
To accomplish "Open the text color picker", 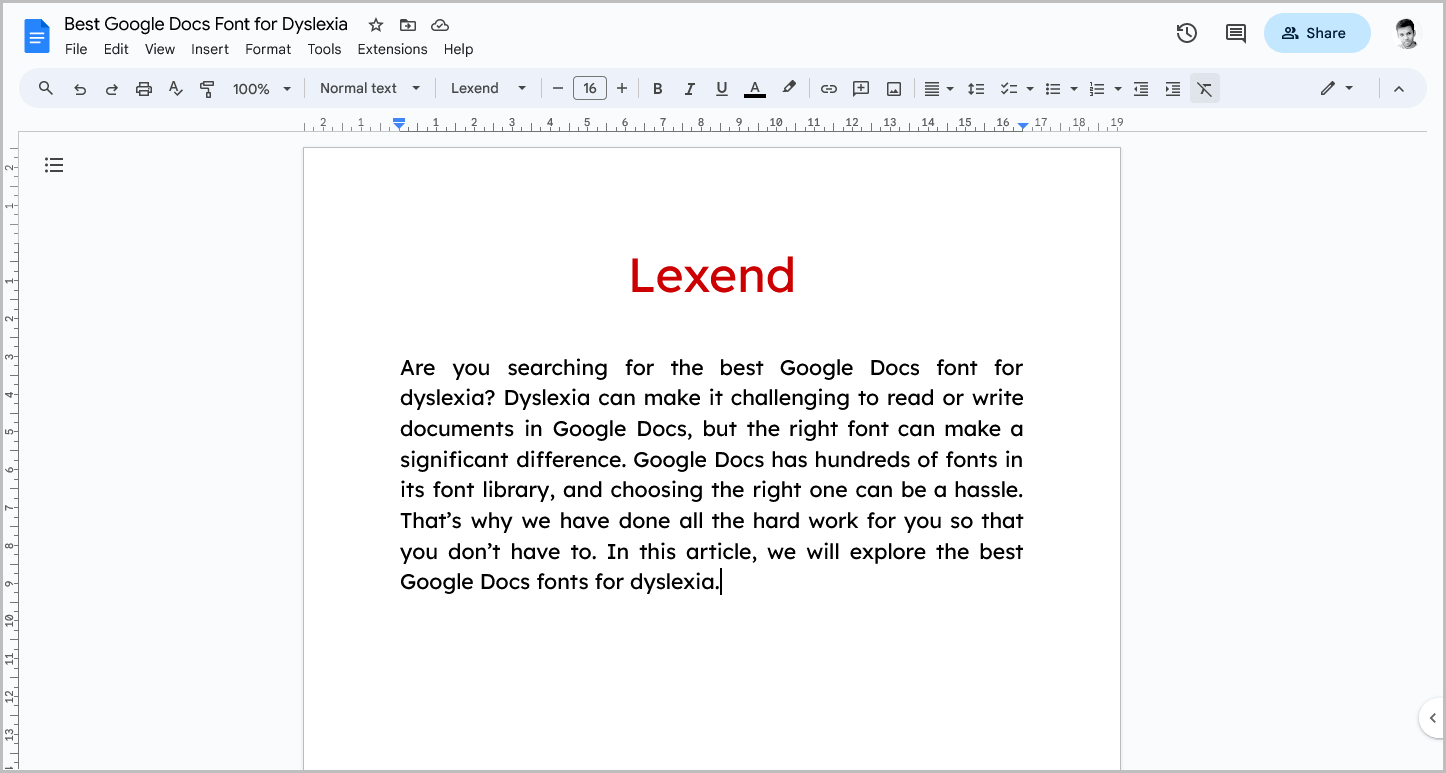I will pos(755,89).
